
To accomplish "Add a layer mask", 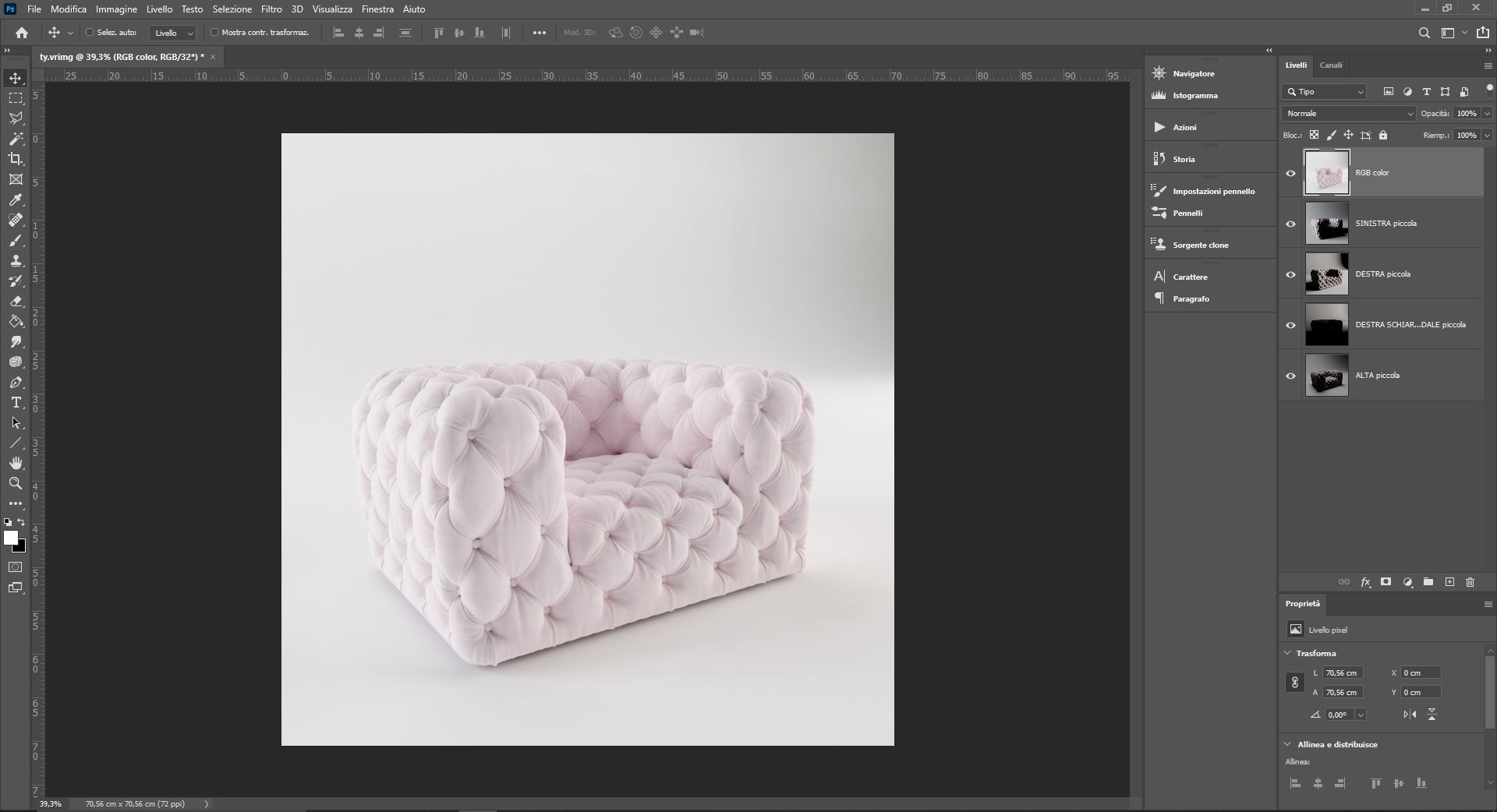I will [1386, 582].
